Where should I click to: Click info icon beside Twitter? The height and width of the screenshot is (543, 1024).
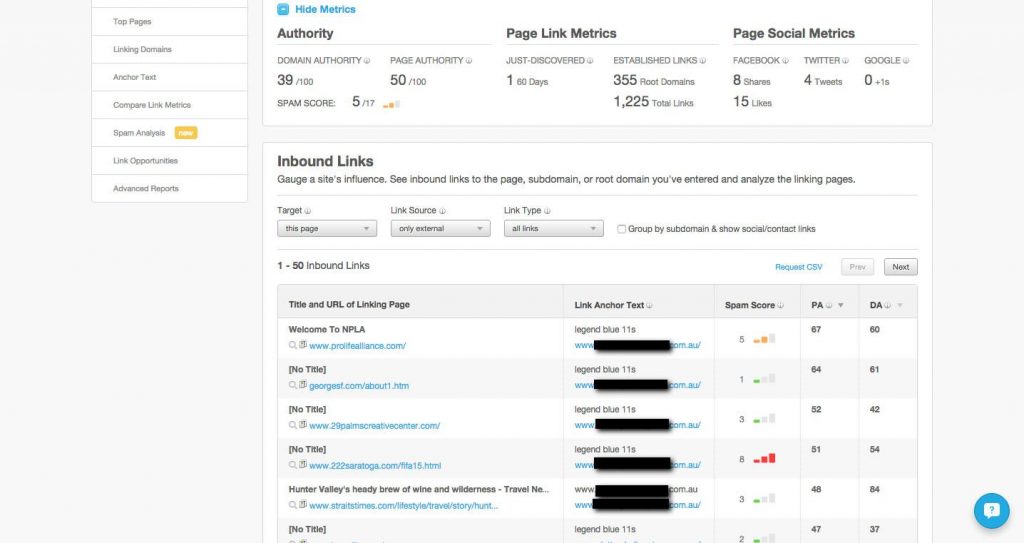(x=845, y=61)
